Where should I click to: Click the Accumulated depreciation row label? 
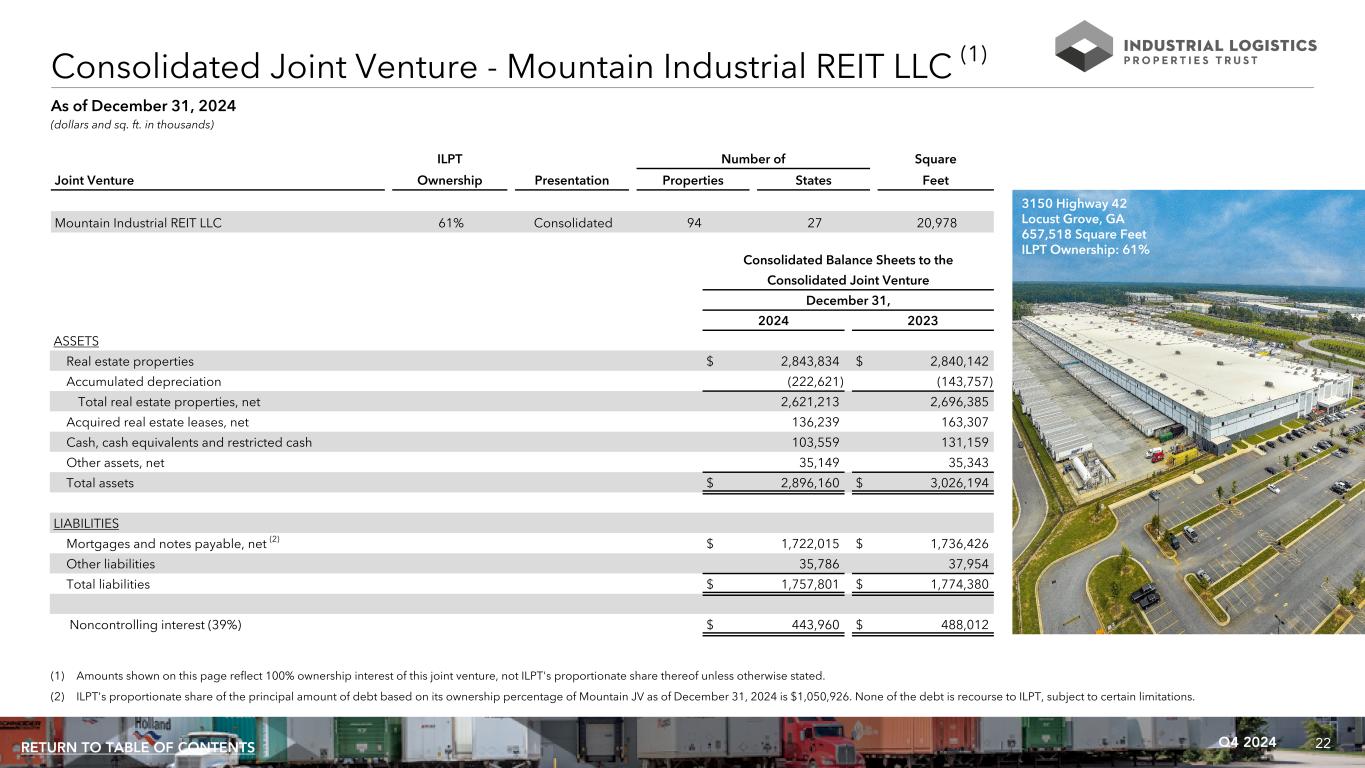(x=143, y=381)
